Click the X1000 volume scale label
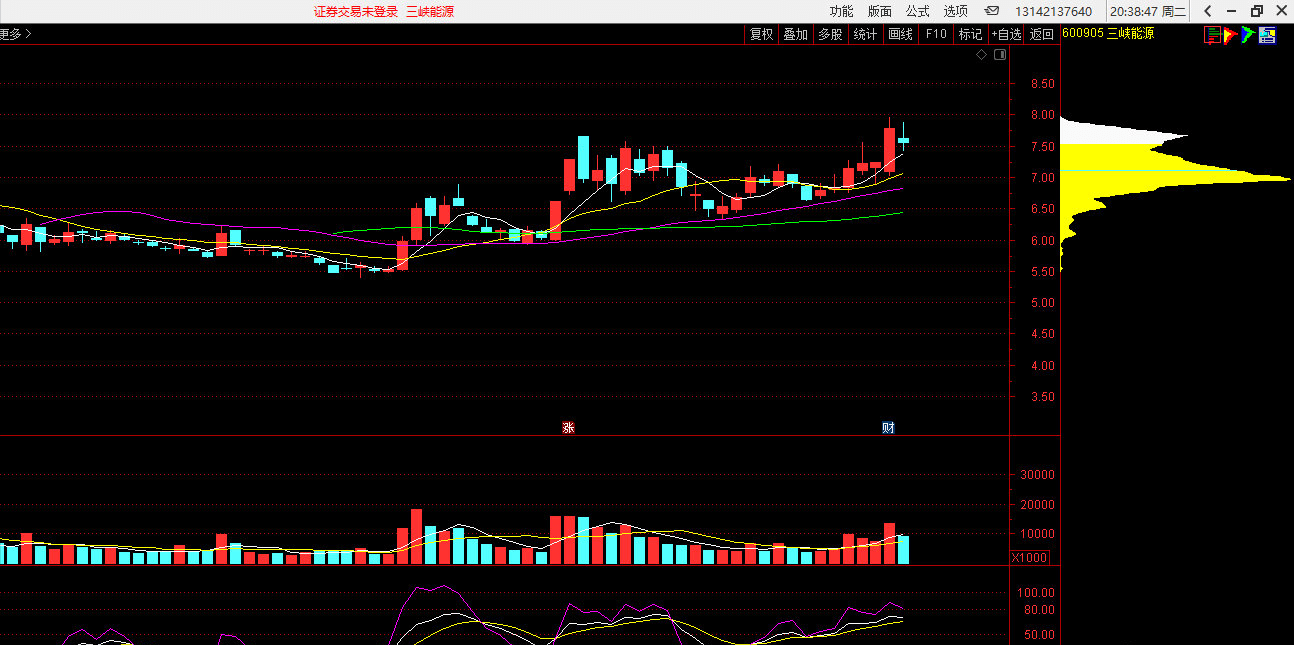 (1030, 558)
